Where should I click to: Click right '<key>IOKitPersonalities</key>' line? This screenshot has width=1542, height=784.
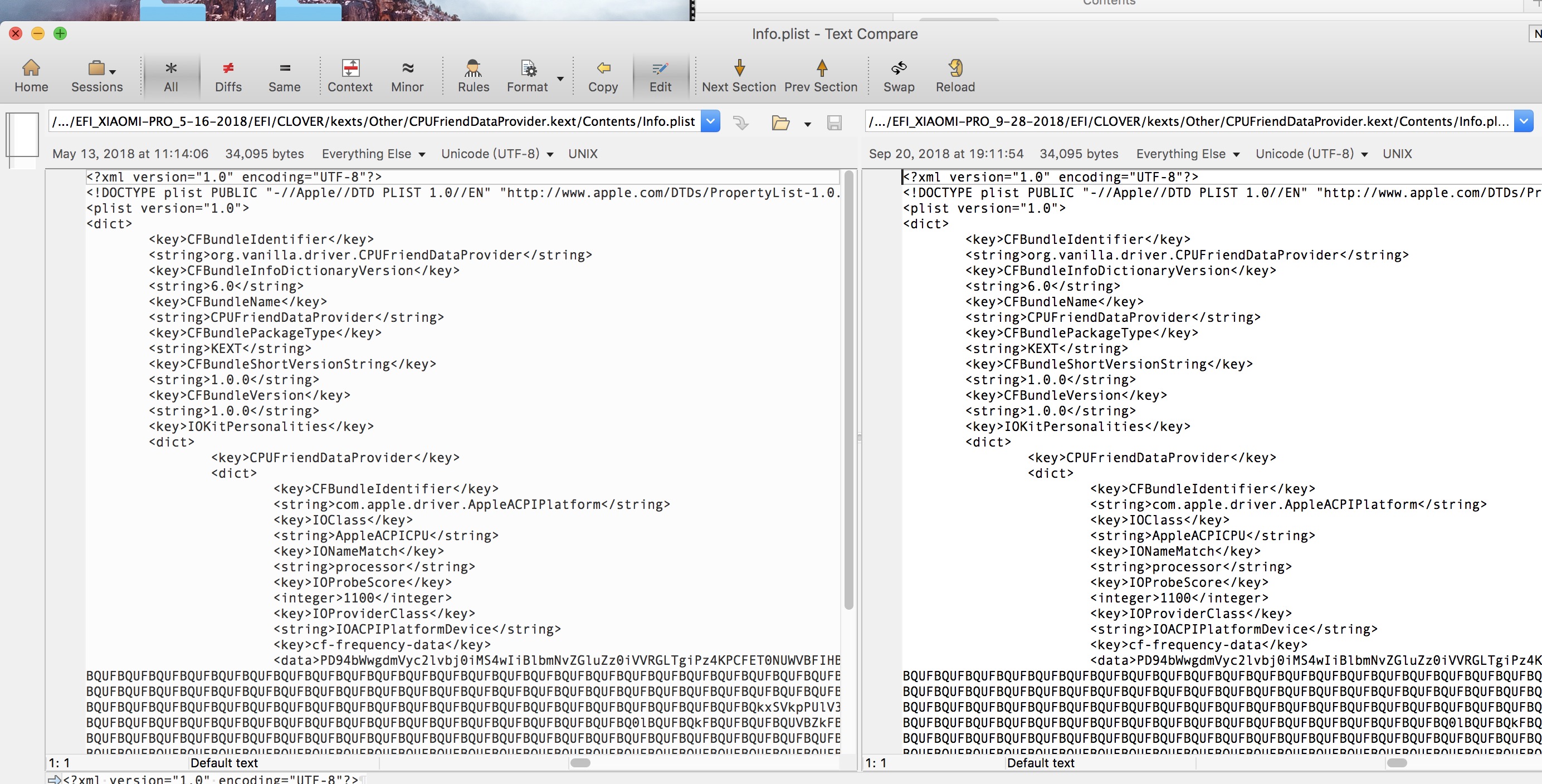click(1077, 426)
